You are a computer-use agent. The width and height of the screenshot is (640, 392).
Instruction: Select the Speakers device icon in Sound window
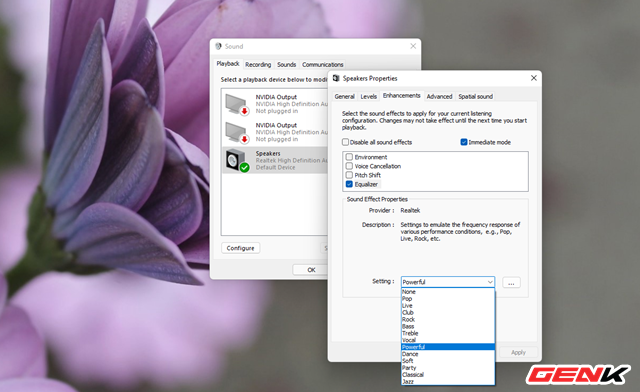tap(237, 160)
